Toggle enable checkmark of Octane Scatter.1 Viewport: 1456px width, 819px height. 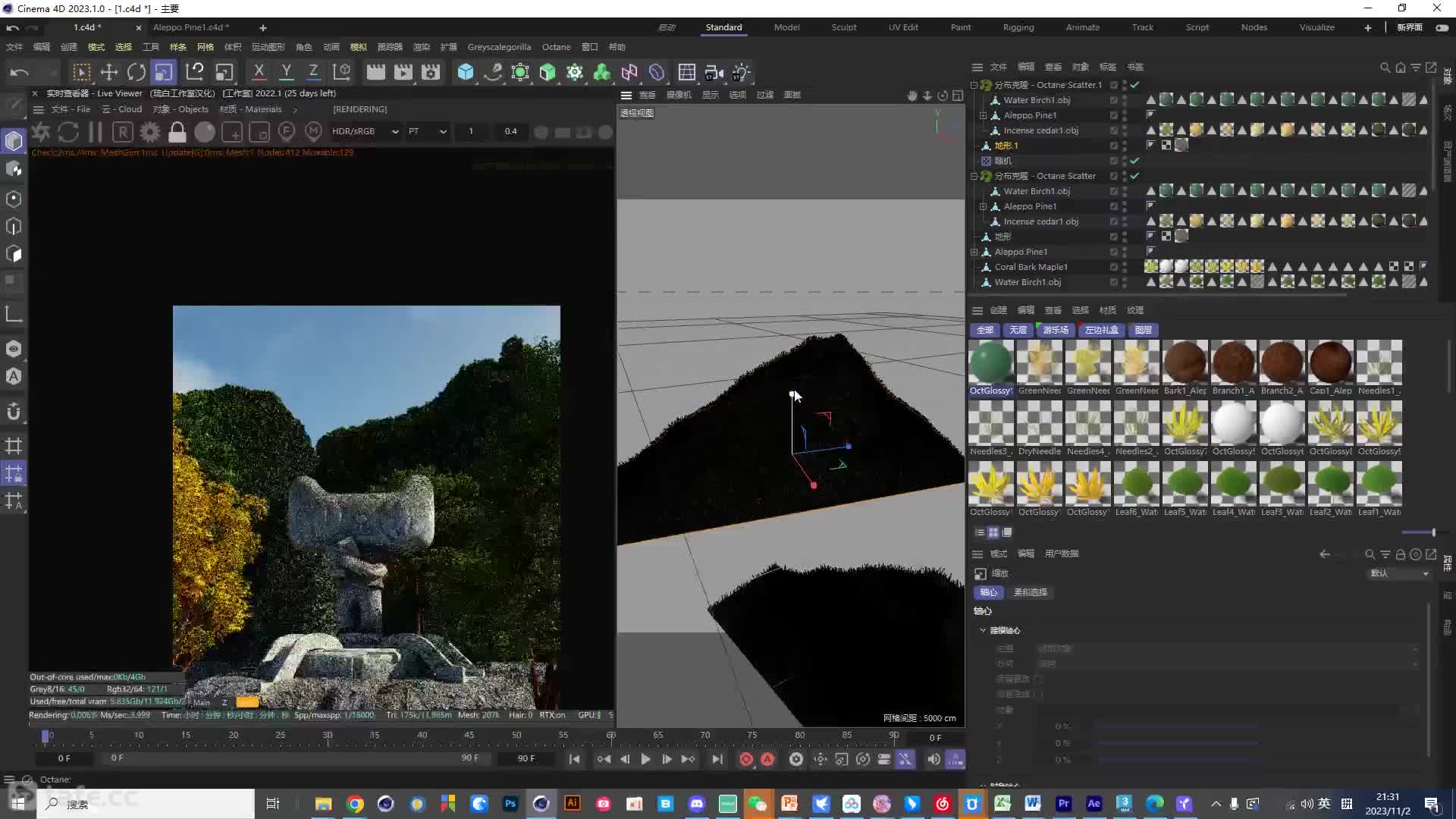(1134, 85)
